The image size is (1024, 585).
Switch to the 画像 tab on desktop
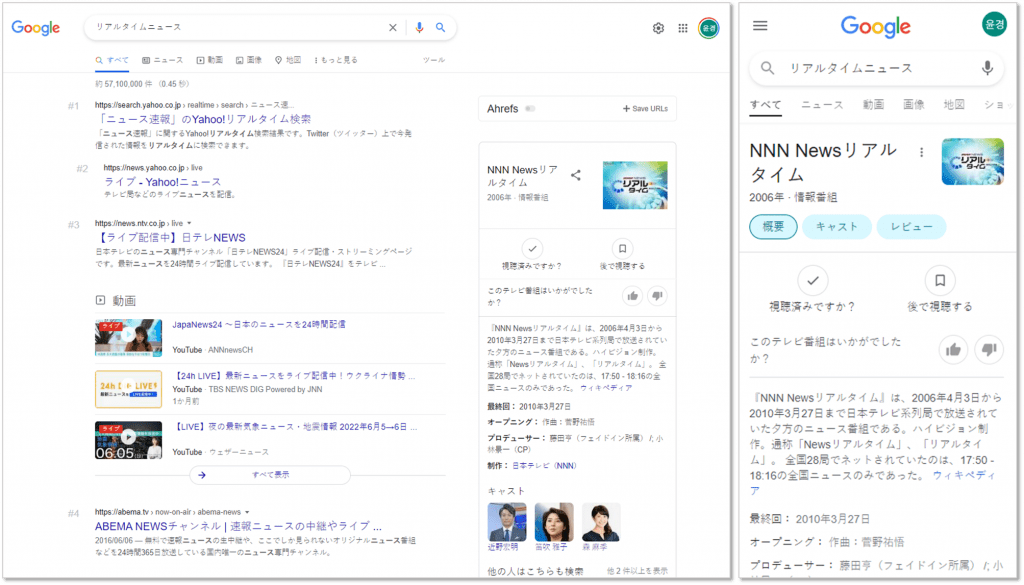coord(249,60)
